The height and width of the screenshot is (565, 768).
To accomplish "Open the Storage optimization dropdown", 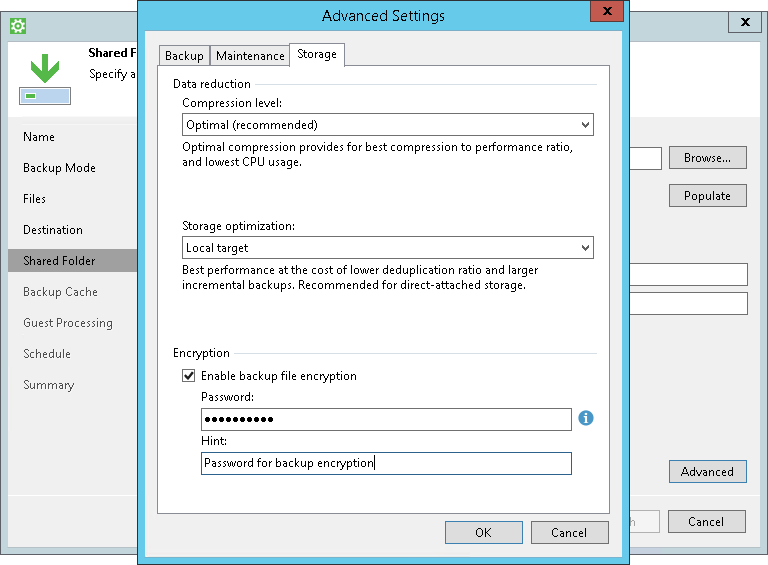I will [x=387, y=248].
